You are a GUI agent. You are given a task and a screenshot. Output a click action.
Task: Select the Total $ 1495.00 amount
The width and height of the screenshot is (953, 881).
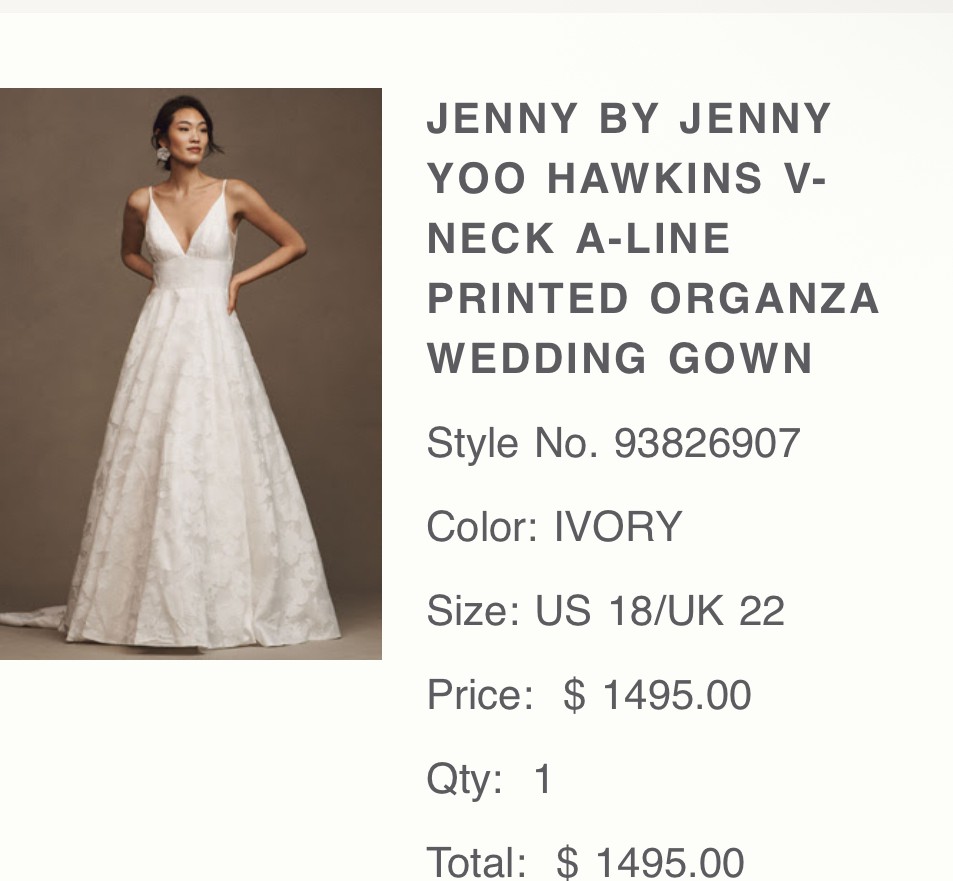(650, 862)
